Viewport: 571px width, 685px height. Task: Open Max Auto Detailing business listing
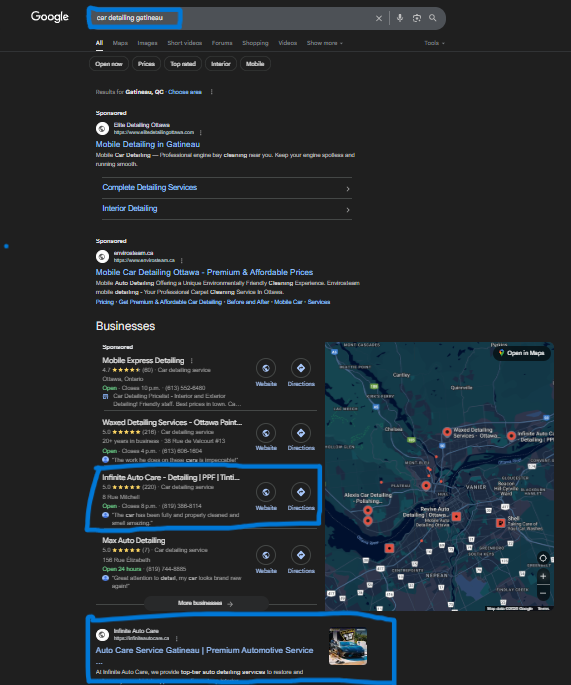click(x=134, y=540)
